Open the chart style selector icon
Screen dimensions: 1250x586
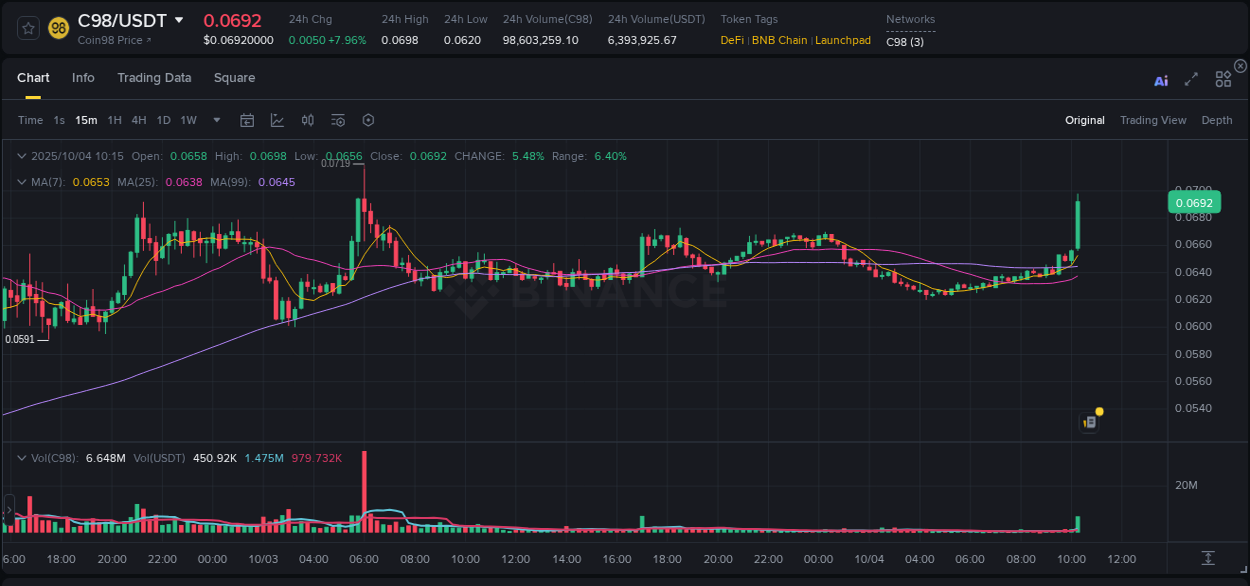pyautogui.click(x=277, y=120)
